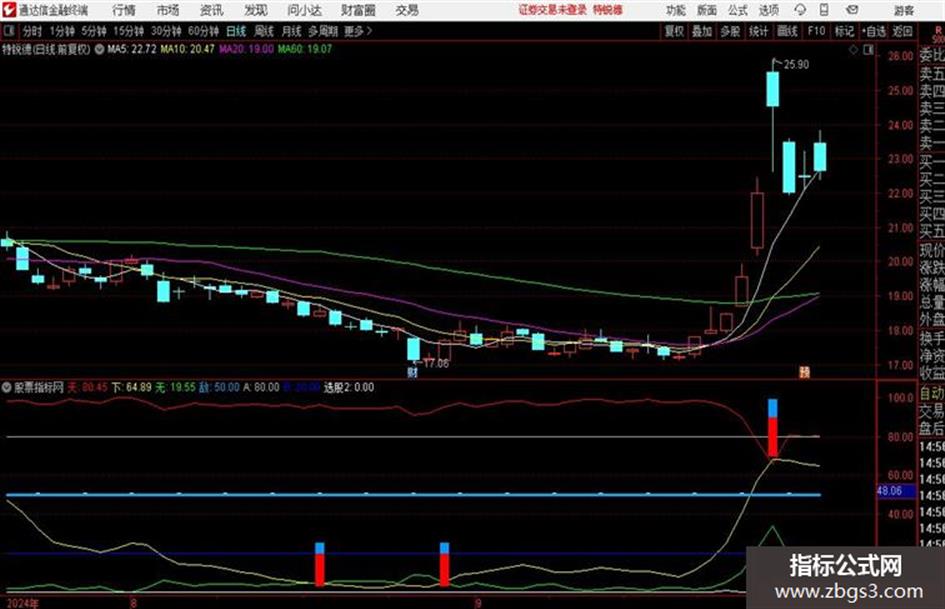Click the 自动 label in right panel
The image size is (945, 609).
click(932, 394)
